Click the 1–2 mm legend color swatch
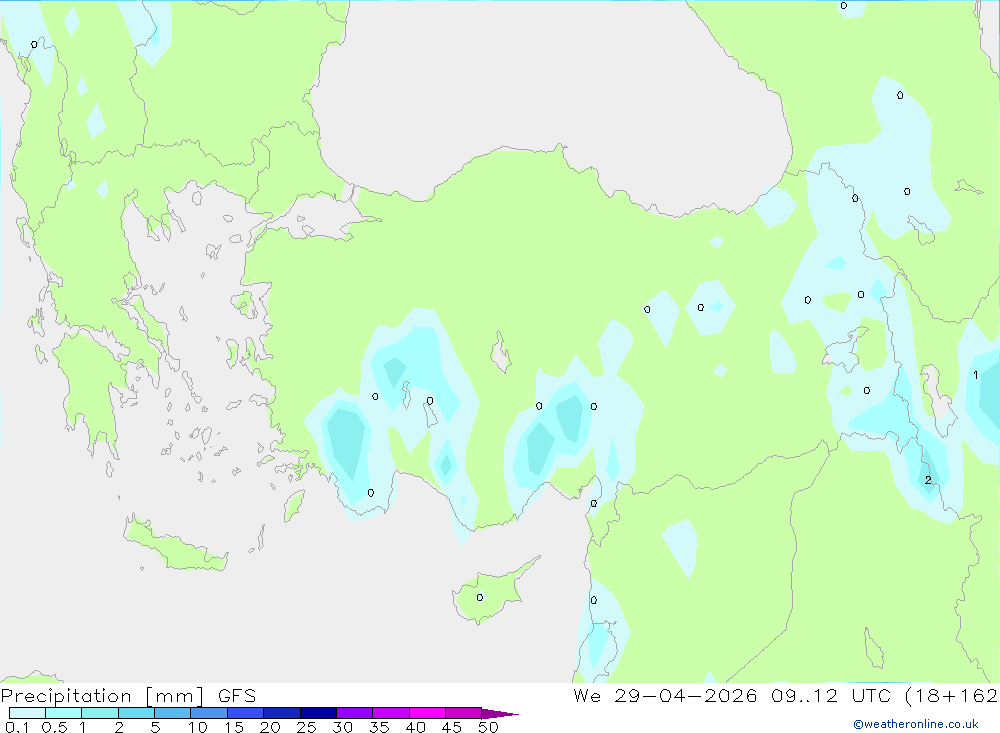Image resolution: width=1000 pixels, height=733 pixels. click(100, 713)
